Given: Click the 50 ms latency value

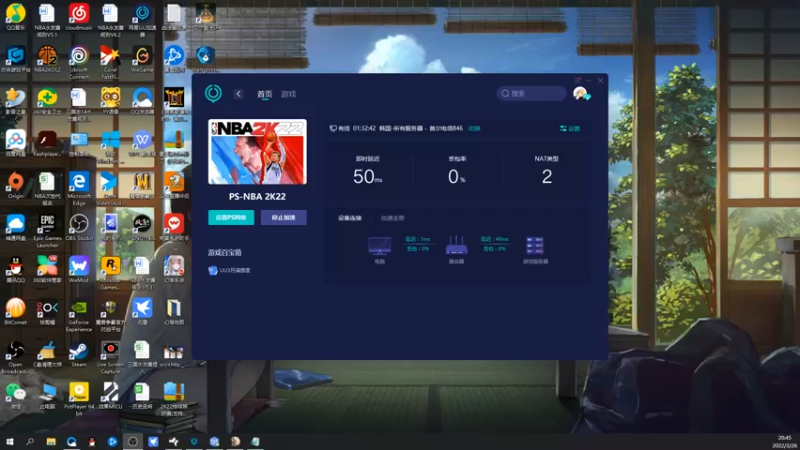Looking at the screenshot, I should [367, 177].
